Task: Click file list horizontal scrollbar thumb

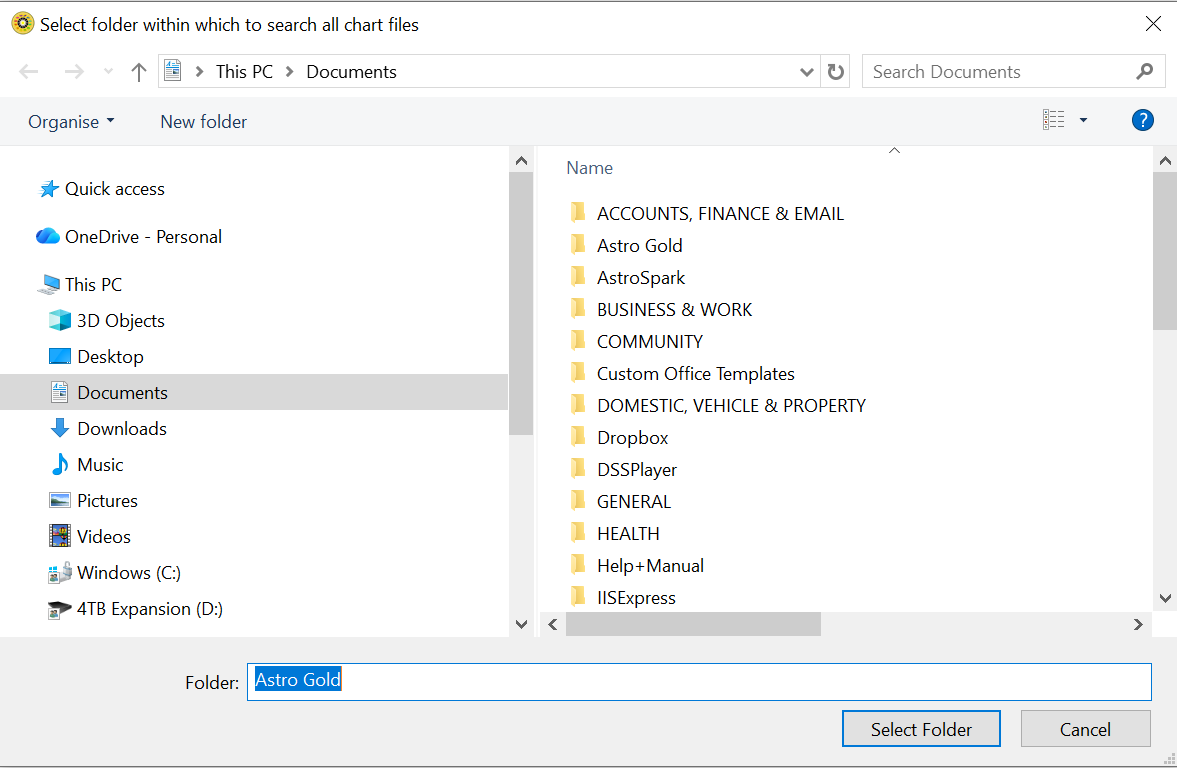Action: click(693, 625)
